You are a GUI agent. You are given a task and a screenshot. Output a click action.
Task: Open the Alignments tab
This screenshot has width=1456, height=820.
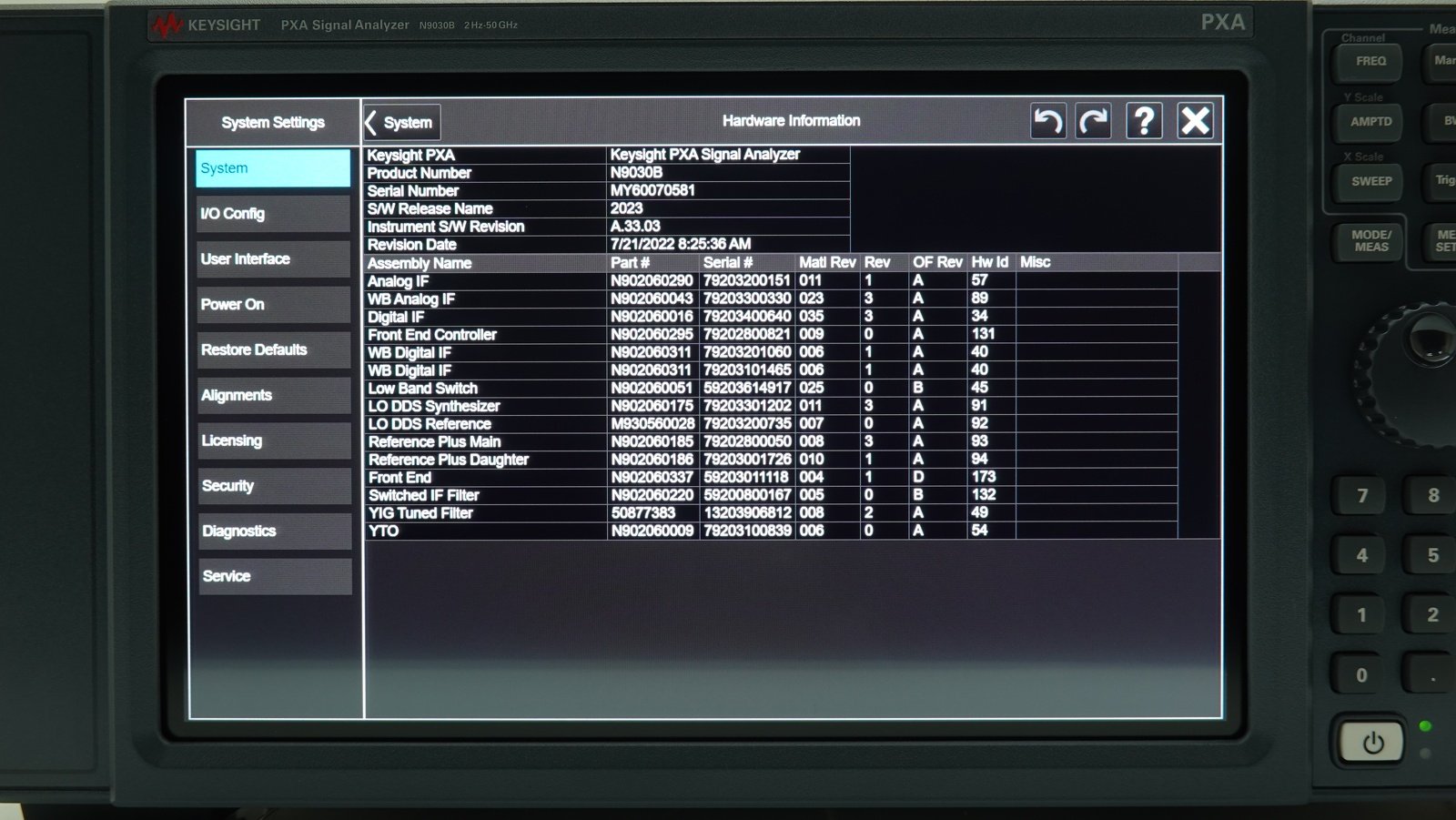point(273,395)
